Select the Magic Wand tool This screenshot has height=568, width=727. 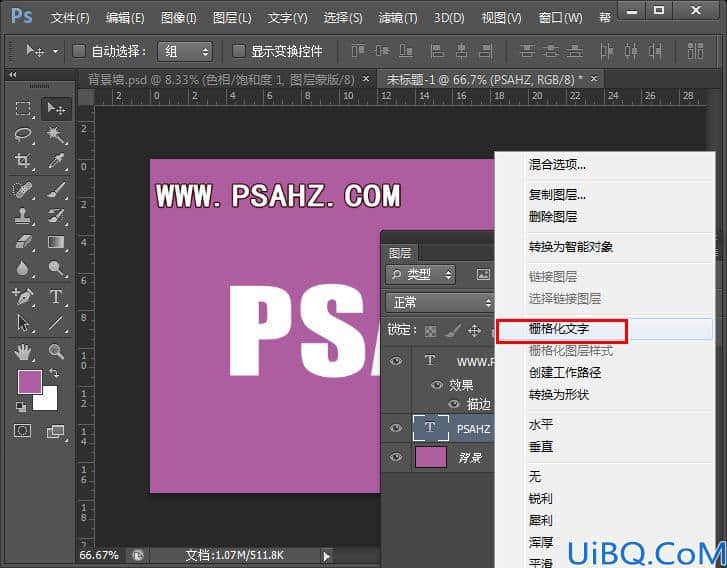click(56, 135)
